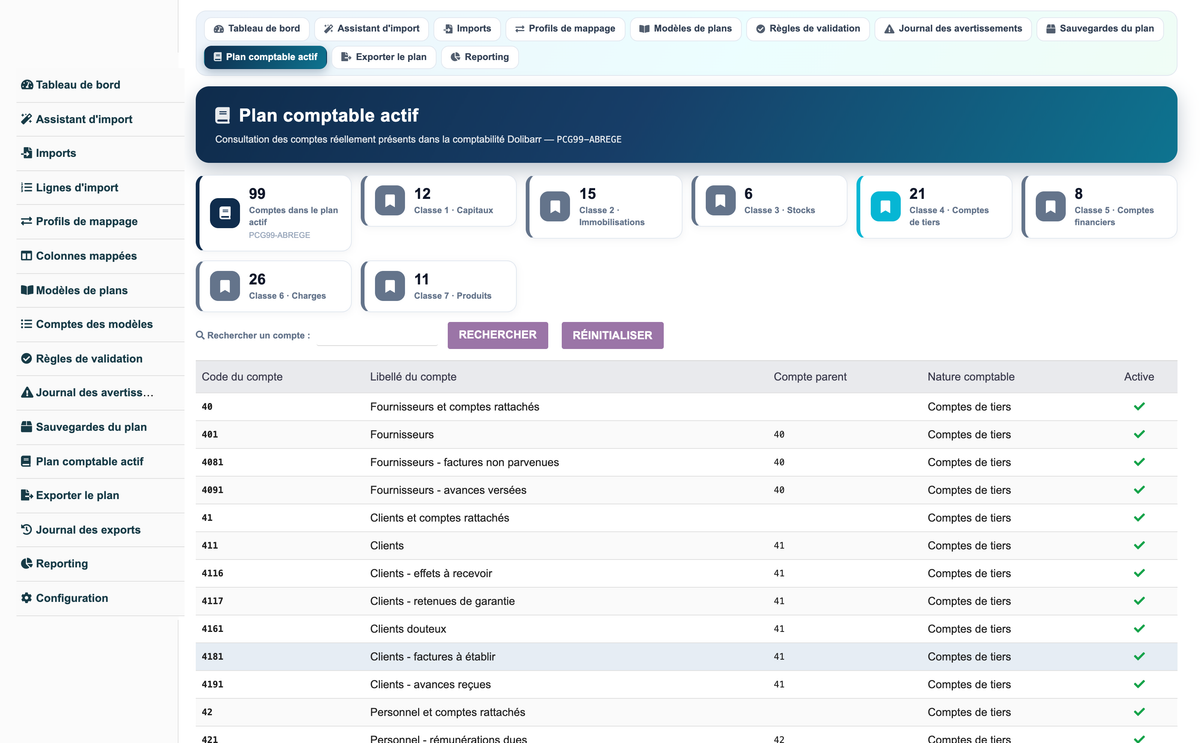Click the bookmark icon on Classe 6 Charges card
This screenshot has width=1200, height=743.
pyautogui.click(x=225, y=286)
